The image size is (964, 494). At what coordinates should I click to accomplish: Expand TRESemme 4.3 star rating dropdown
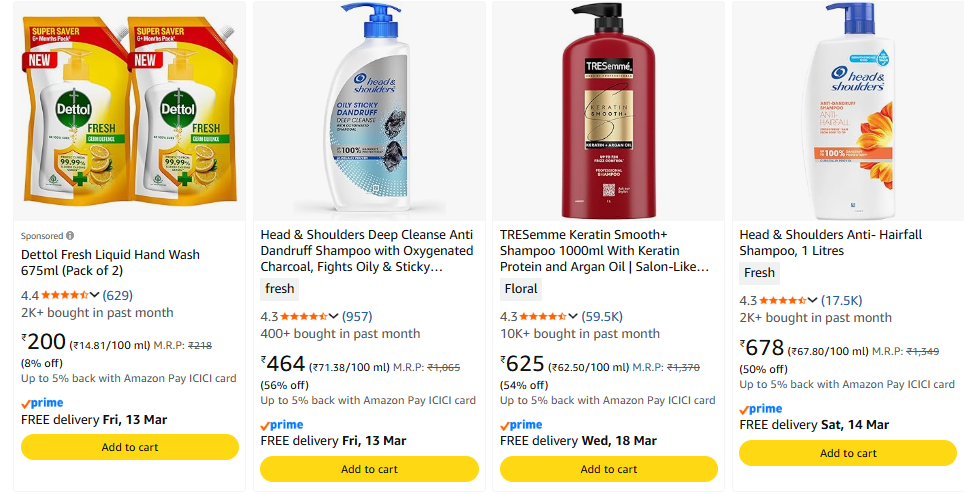pos(574,317)
